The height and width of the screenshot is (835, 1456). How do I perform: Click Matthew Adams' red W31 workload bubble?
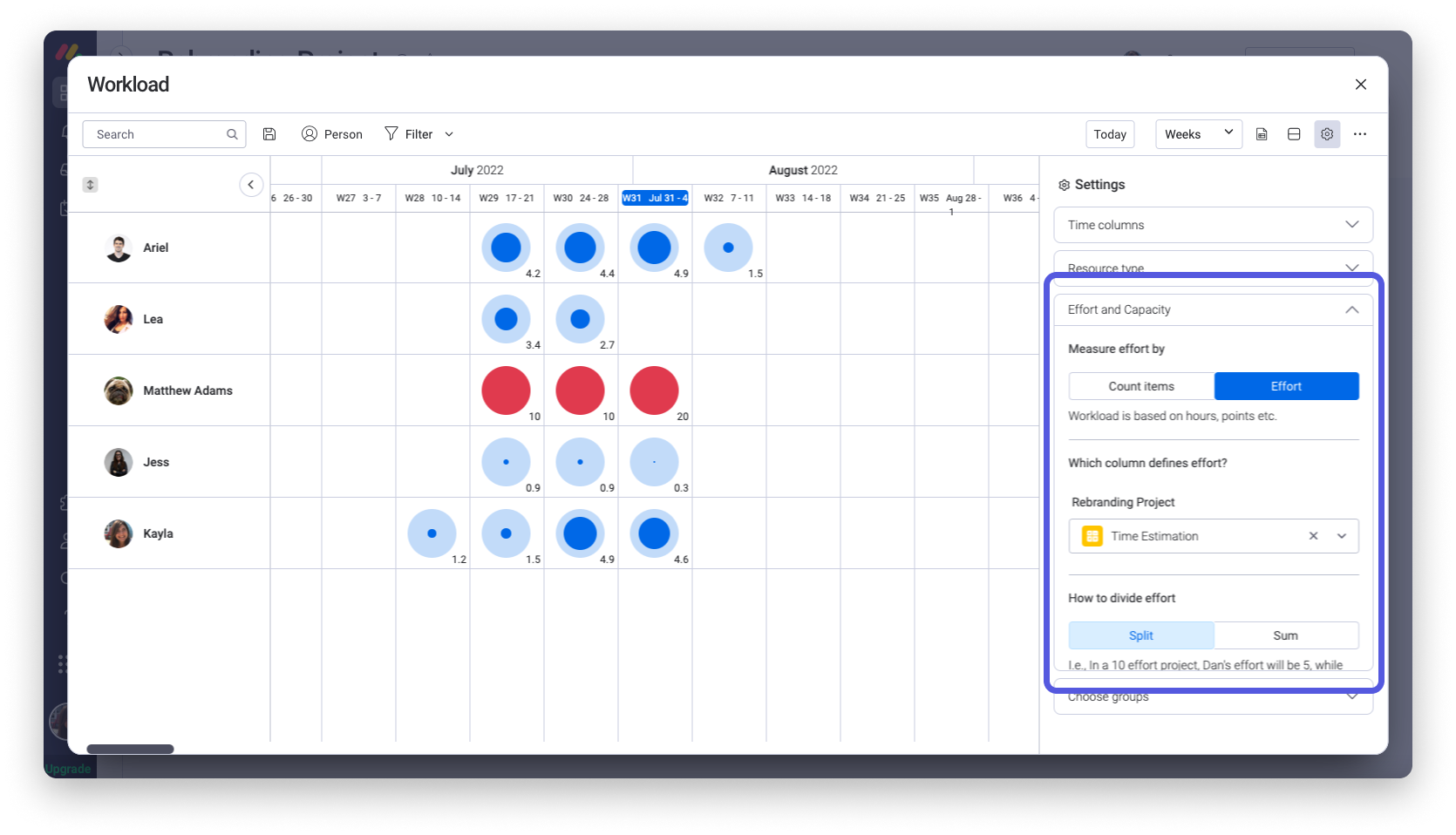click(x=654, y=390)
